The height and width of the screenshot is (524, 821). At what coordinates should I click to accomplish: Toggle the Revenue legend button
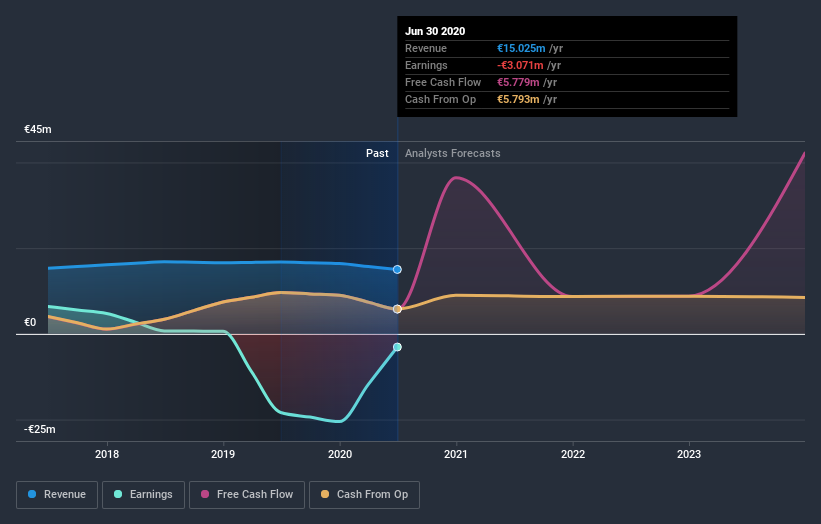[x=57, y=495]
